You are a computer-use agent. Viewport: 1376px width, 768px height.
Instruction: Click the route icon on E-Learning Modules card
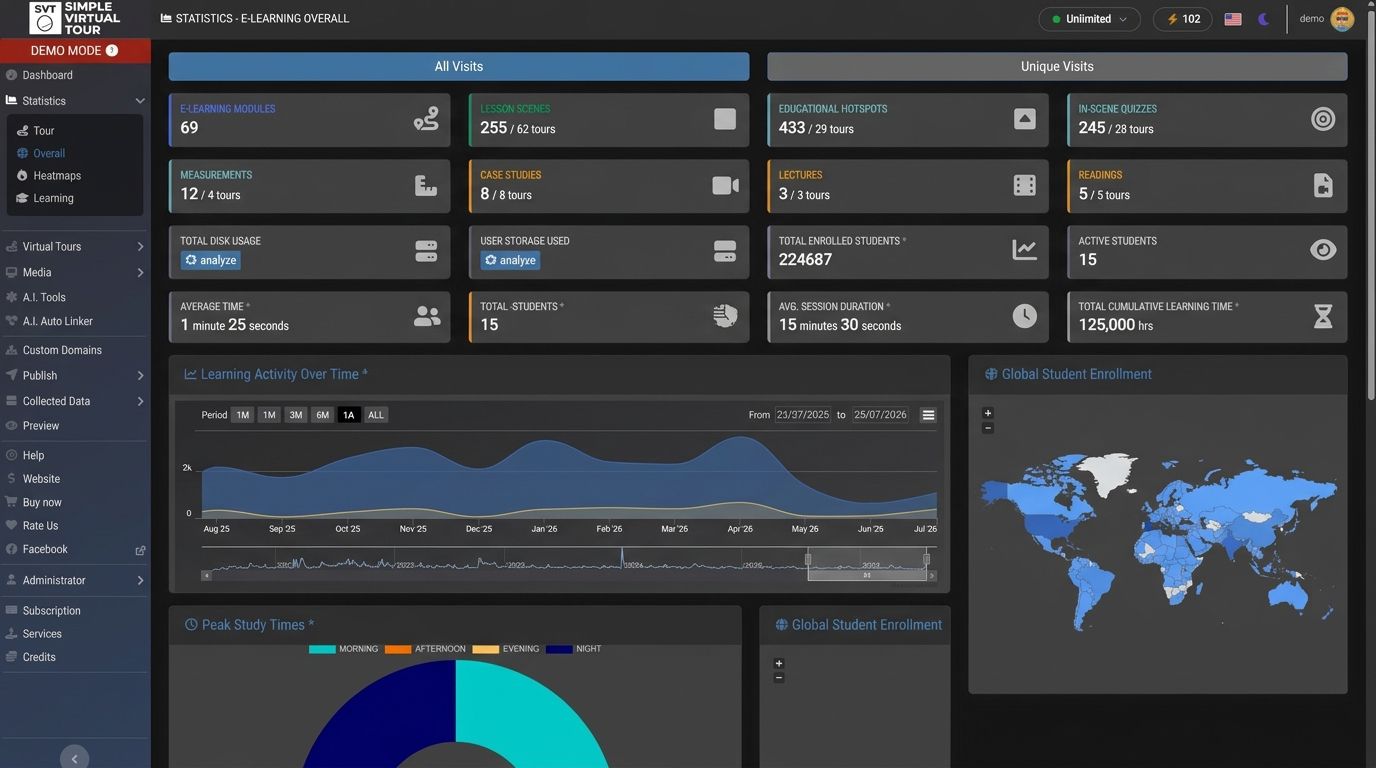coord(426,120)
